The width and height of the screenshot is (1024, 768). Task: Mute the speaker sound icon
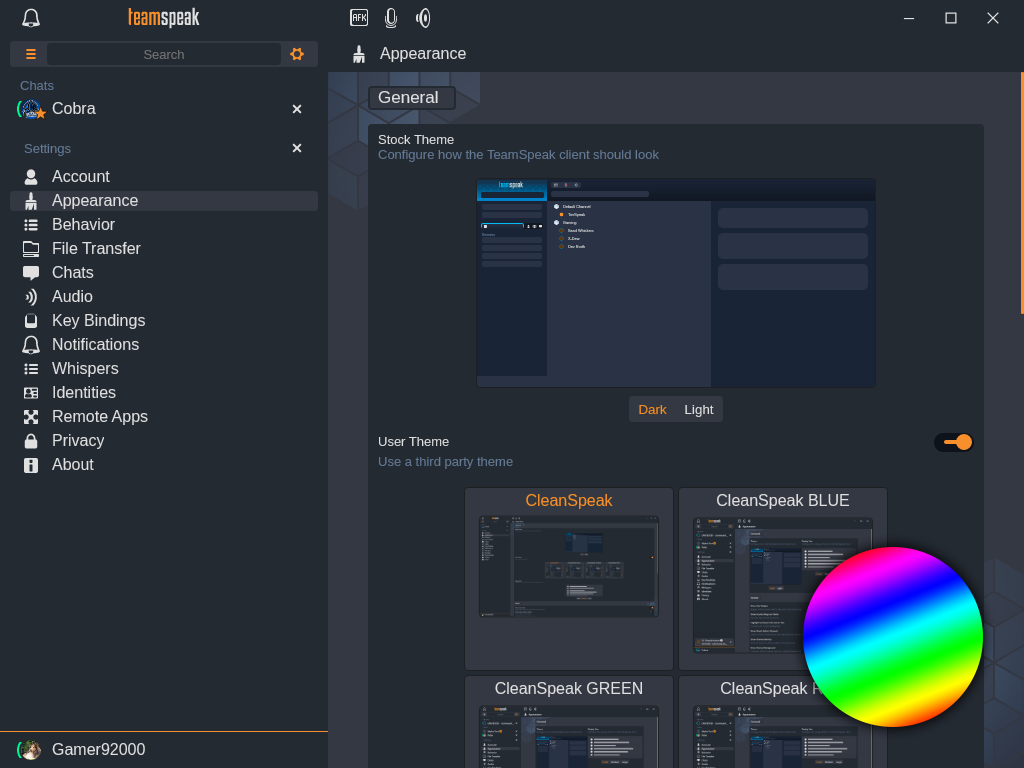(423, 18)
